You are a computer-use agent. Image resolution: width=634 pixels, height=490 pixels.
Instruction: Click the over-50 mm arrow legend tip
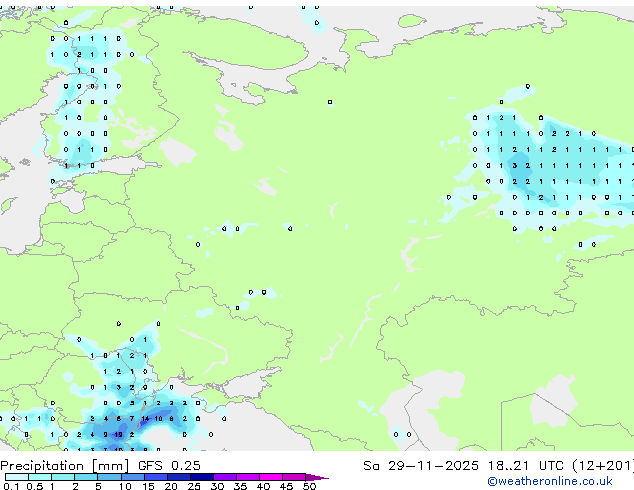pos(317,477)
